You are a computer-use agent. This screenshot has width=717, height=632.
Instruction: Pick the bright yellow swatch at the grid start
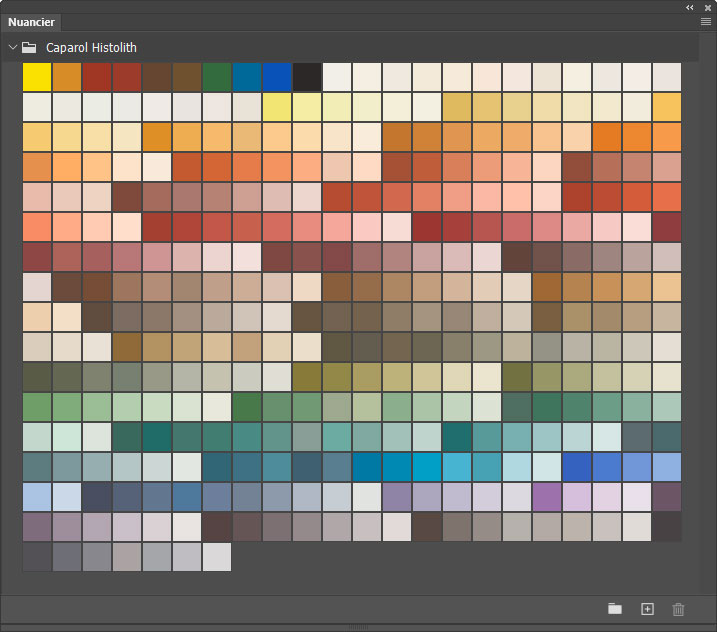pos(37,77)
